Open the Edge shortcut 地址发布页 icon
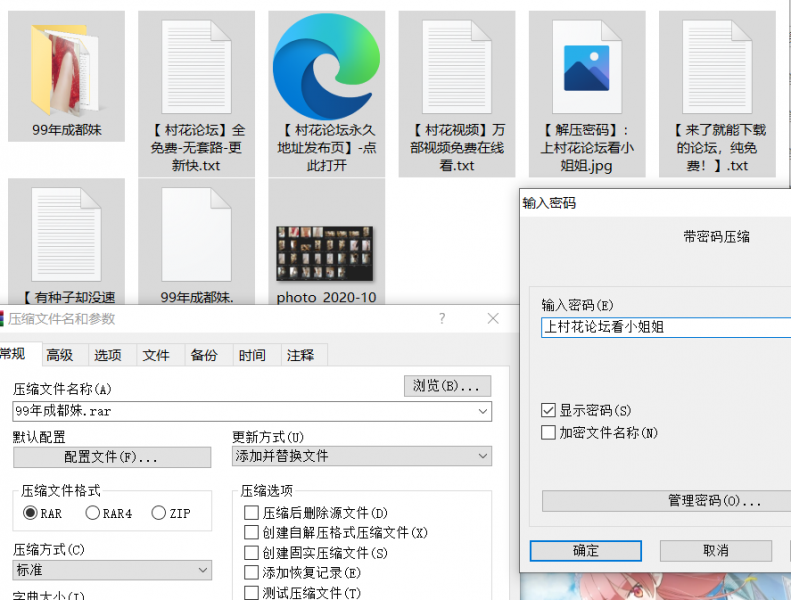The width and height of the screenshot is (791, 600). 326,70
